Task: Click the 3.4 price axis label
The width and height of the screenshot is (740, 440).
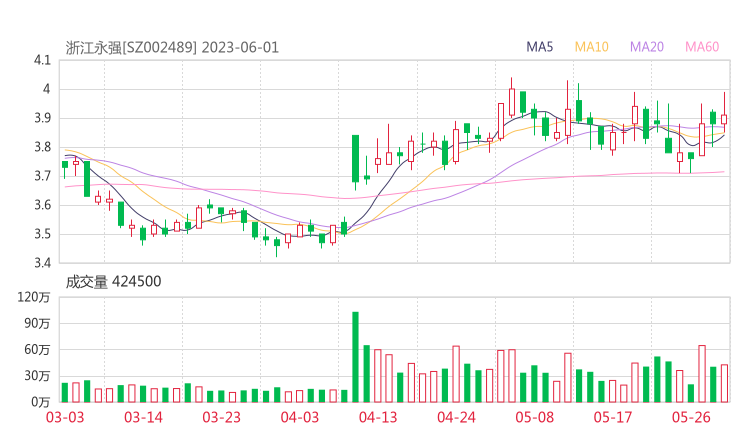Action: coord(42,262)
